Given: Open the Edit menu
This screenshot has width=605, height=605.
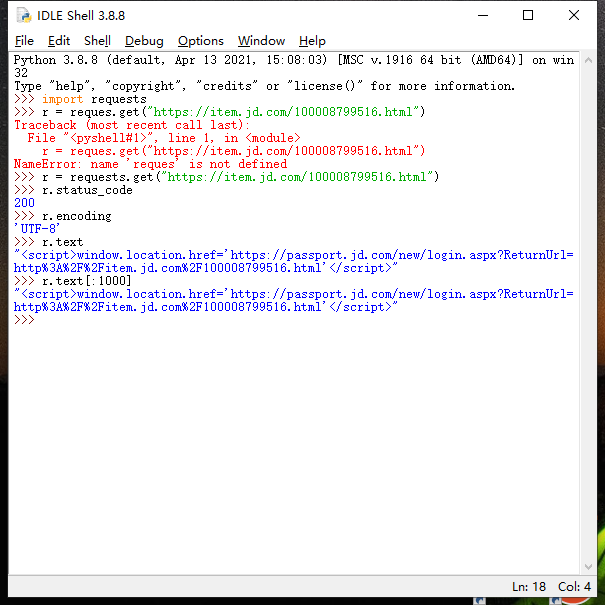Looking at the screenshot, I should [59, 41].
